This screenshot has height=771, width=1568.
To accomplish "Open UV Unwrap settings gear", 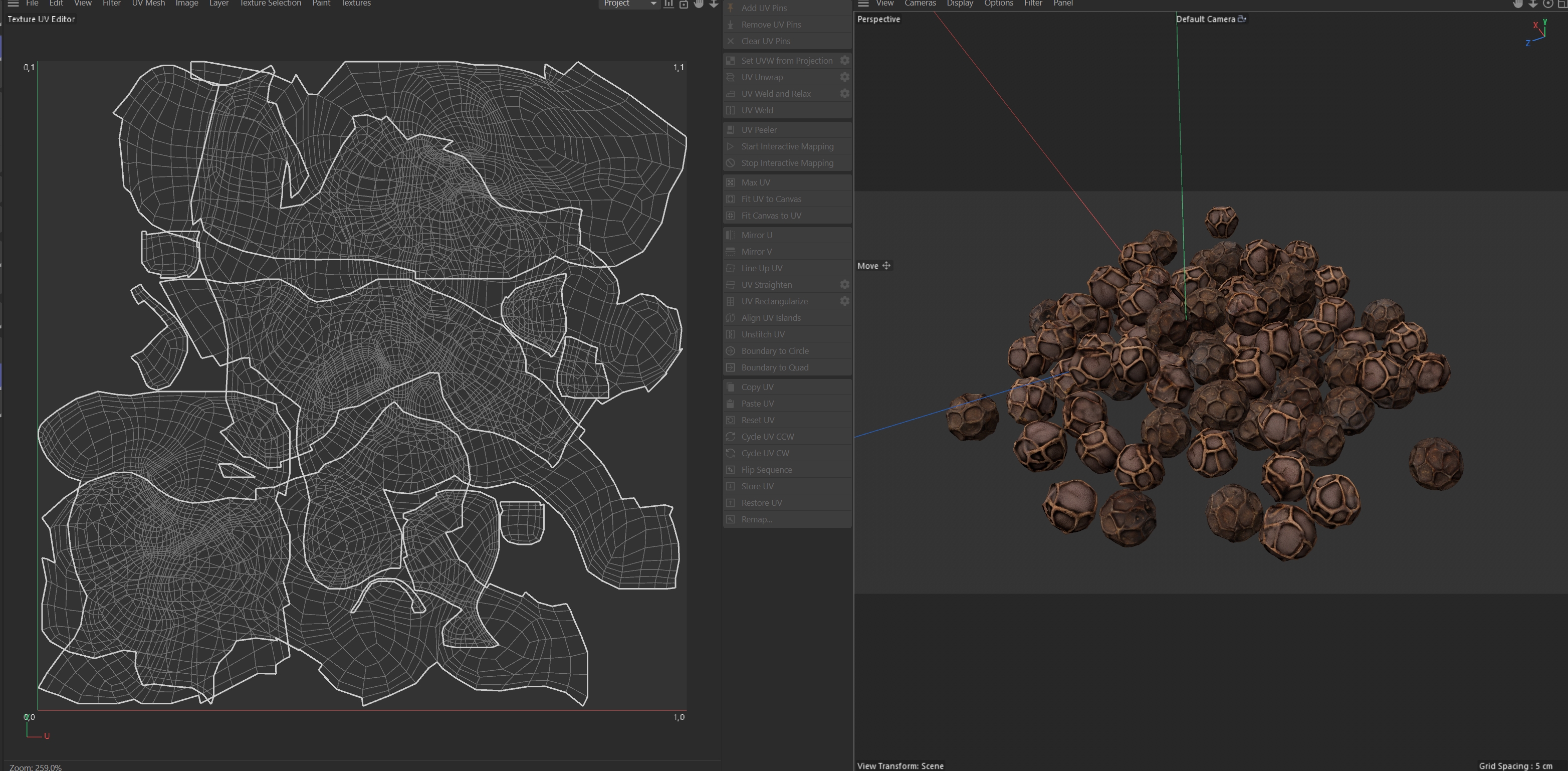I will (844, 77).
